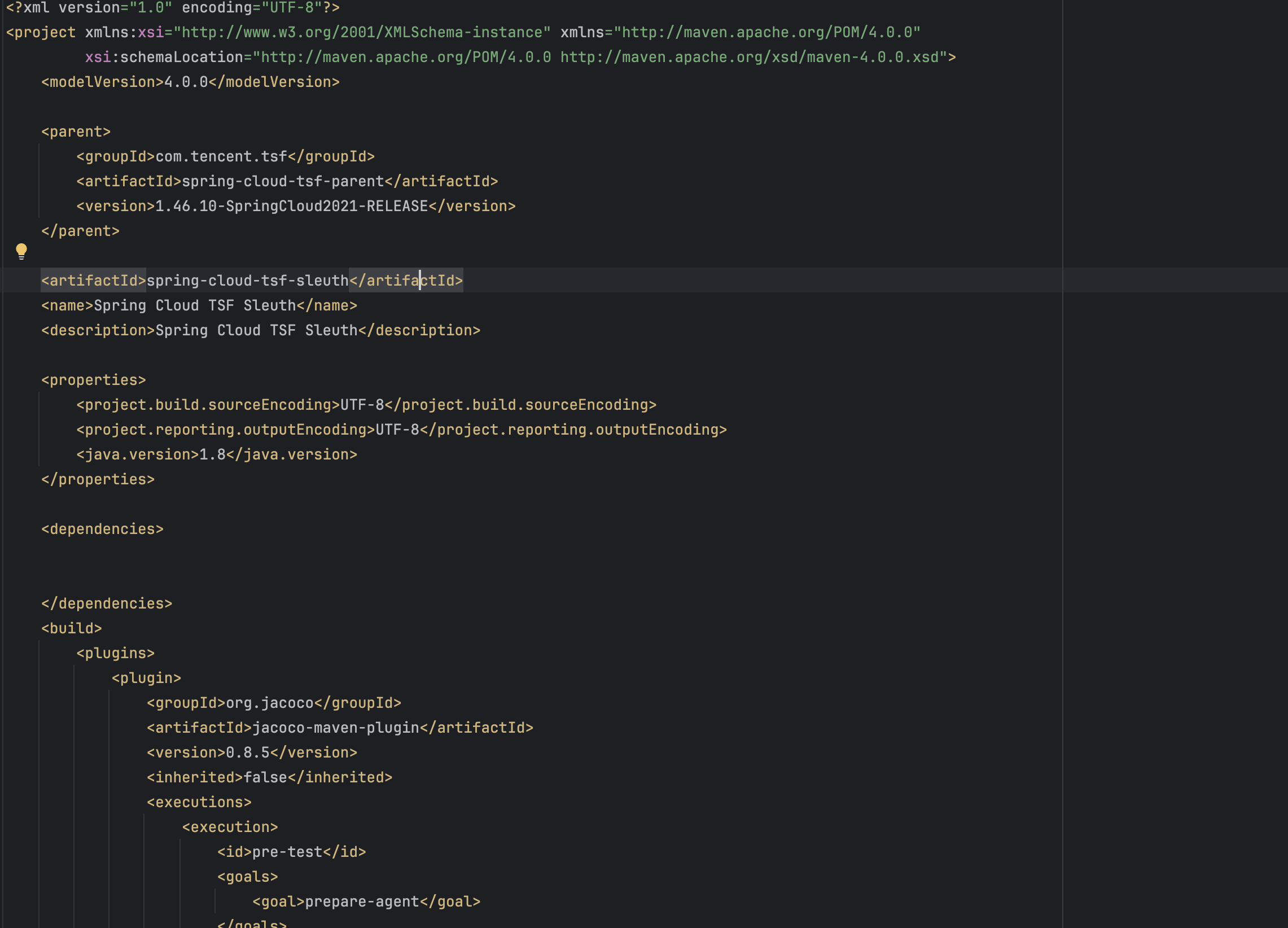Click the opening dependencies tag
This screenshot has width=1288, height=928.
(x=102, y=529)
